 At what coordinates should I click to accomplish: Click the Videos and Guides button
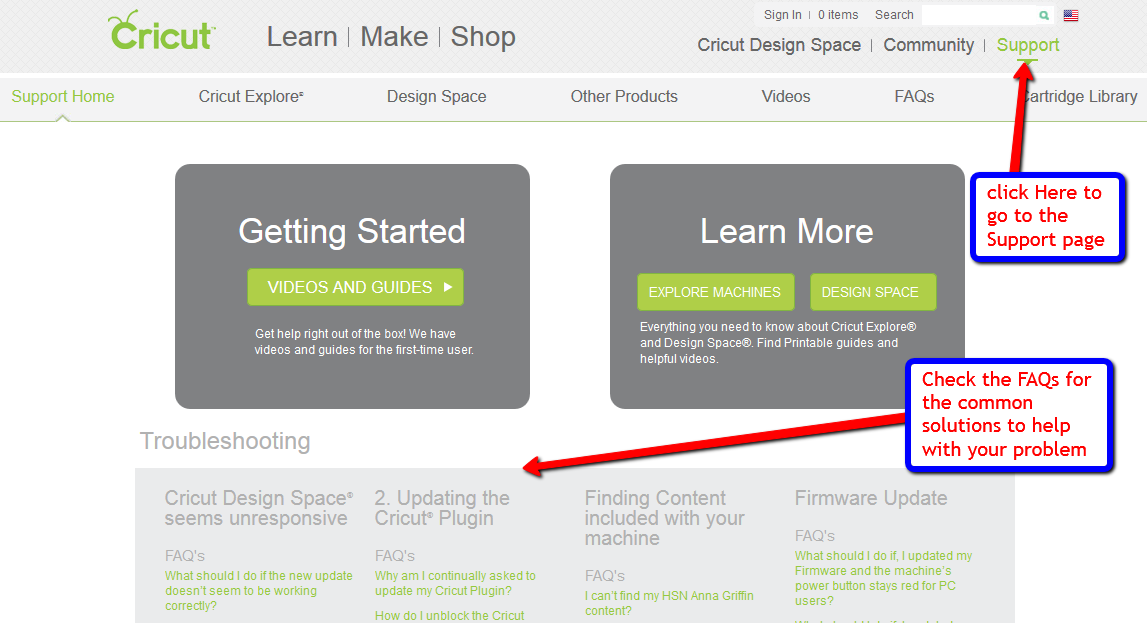click(356, 287)
